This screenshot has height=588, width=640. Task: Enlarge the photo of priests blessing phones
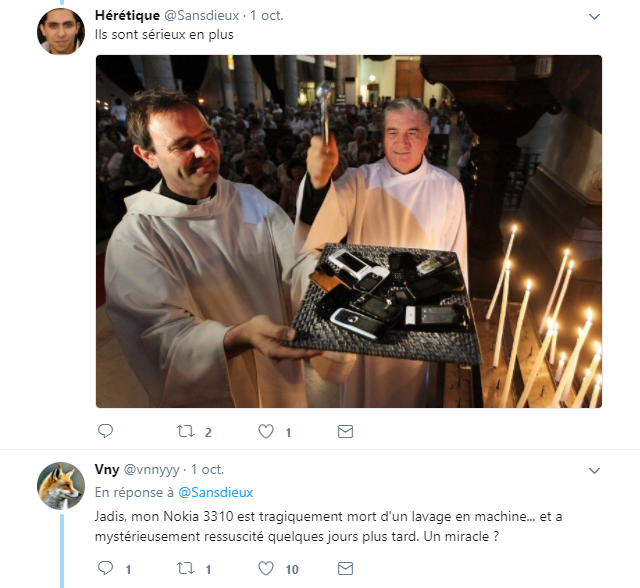(x=349, y=231)
